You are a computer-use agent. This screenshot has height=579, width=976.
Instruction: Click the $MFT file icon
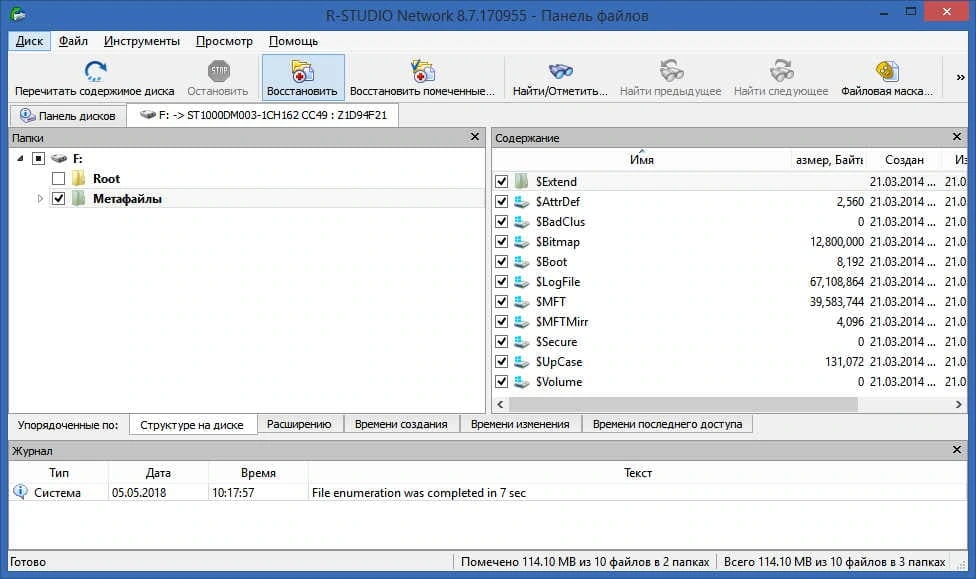(x=522, y=301)
